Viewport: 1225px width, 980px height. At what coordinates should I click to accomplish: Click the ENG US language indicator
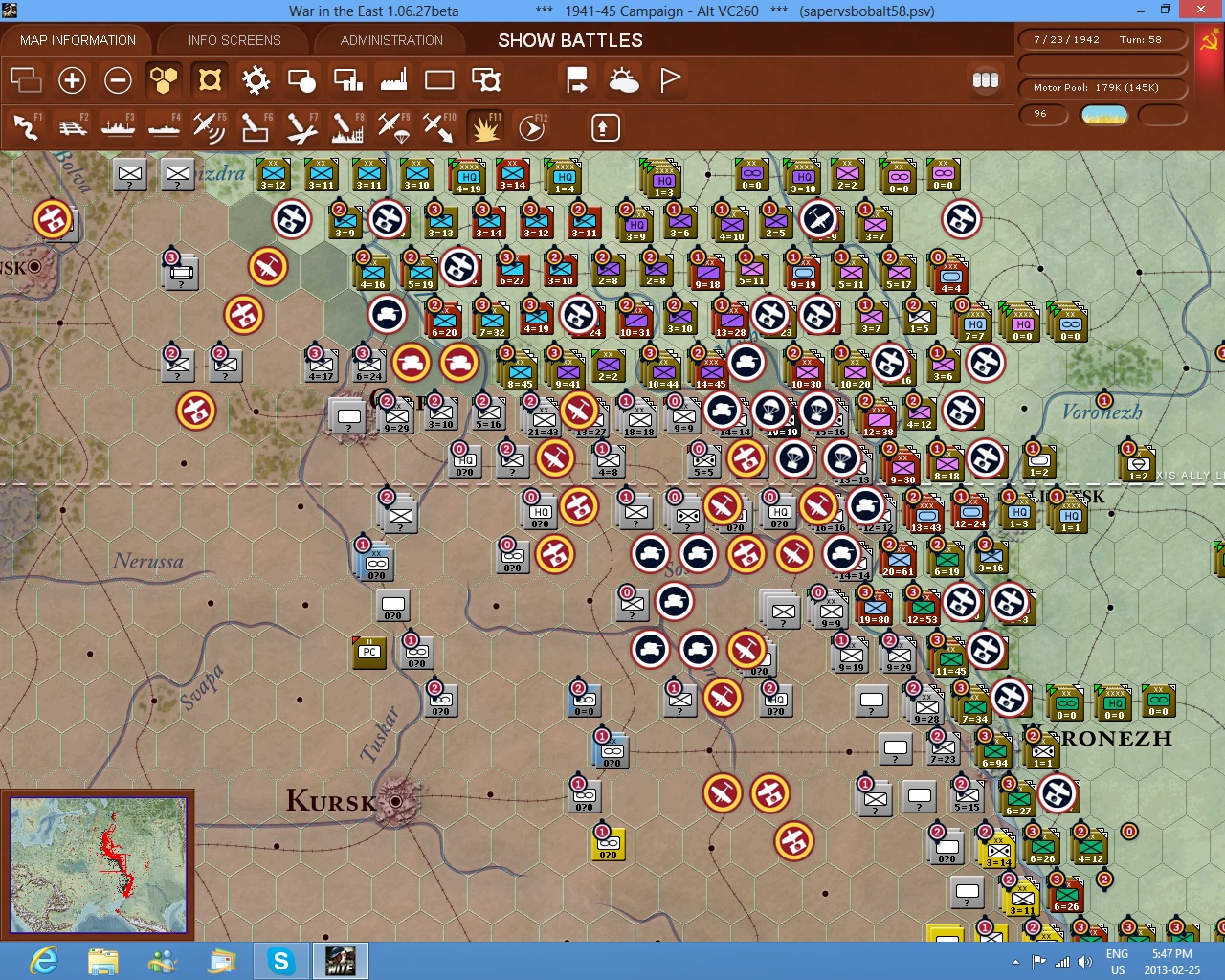pos(1117,962)
